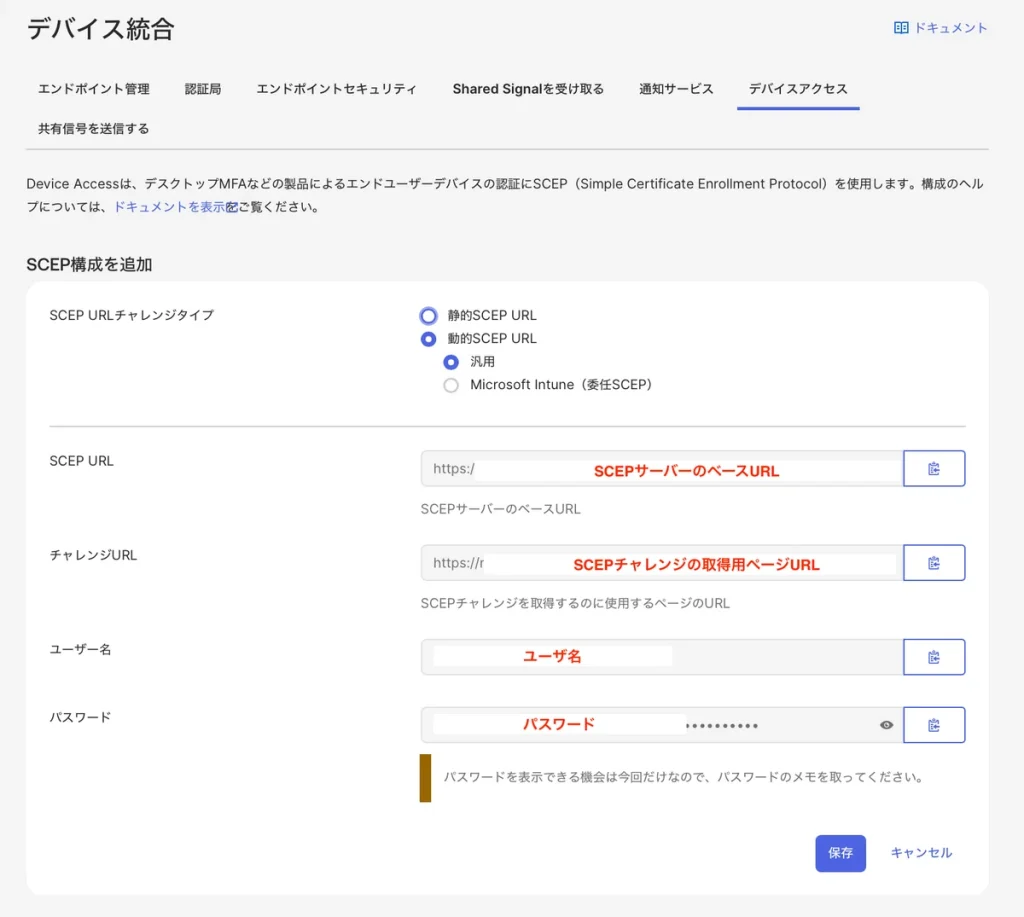This screenshot has width=1024, height=917.
Task: Open the 認証局 tab
Action: click(203, 89)
